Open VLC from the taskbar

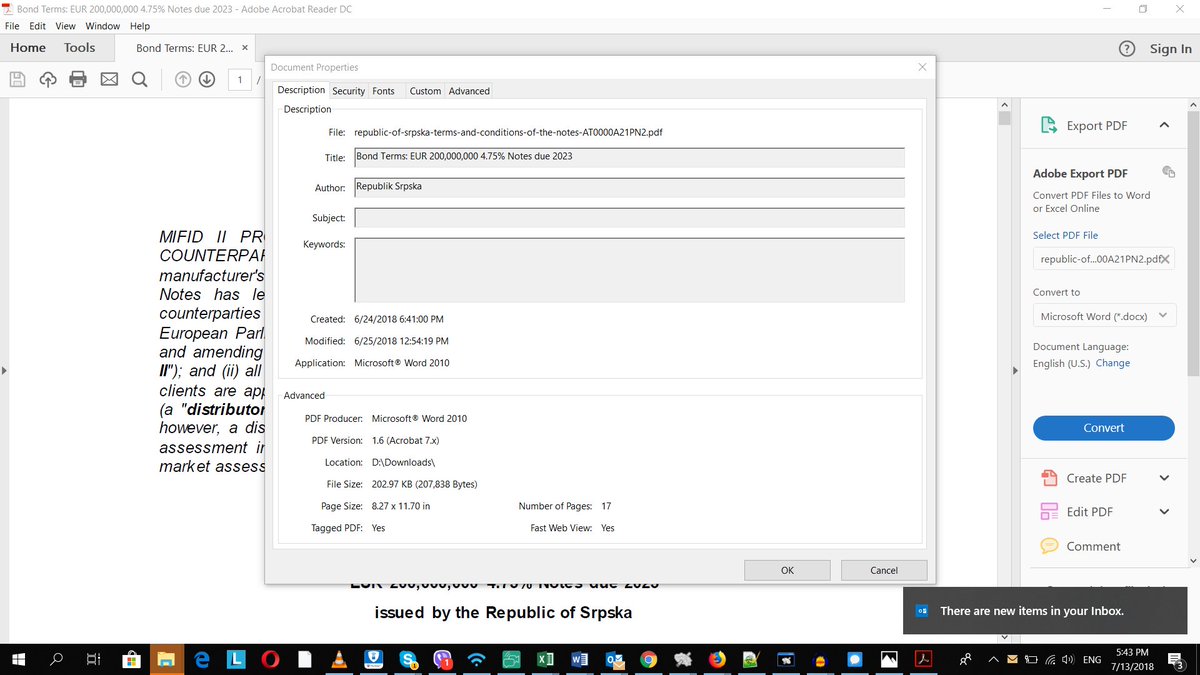point(339,660)
